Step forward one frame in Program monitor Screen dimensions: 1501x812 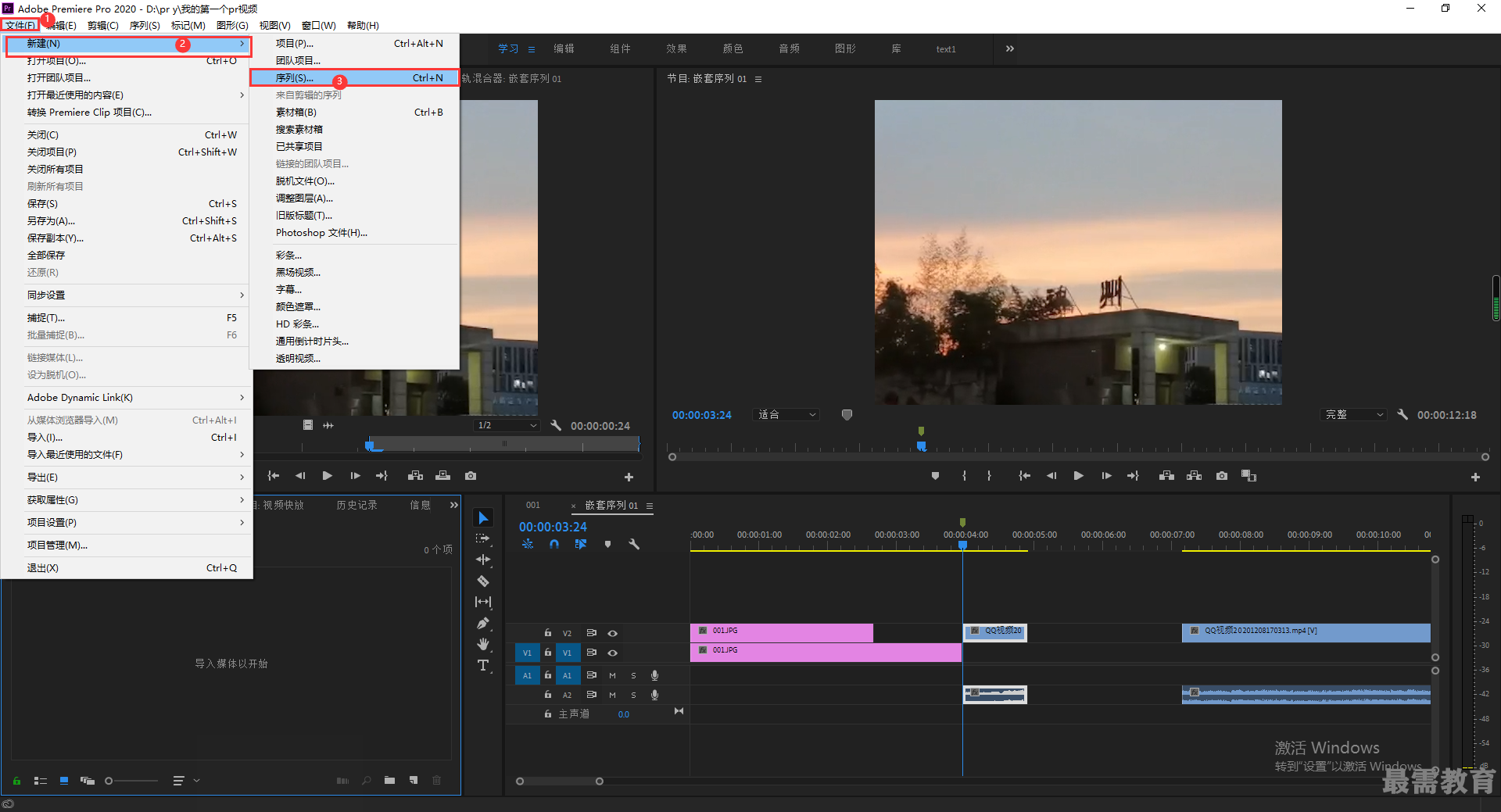(1106, 476)
